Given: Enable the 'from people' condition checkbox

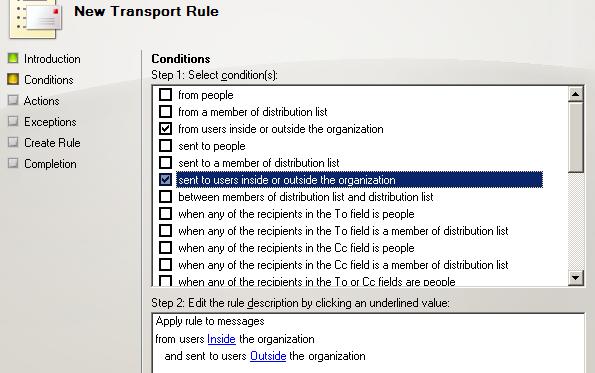Looking at the screenshot, I should 165,94.
